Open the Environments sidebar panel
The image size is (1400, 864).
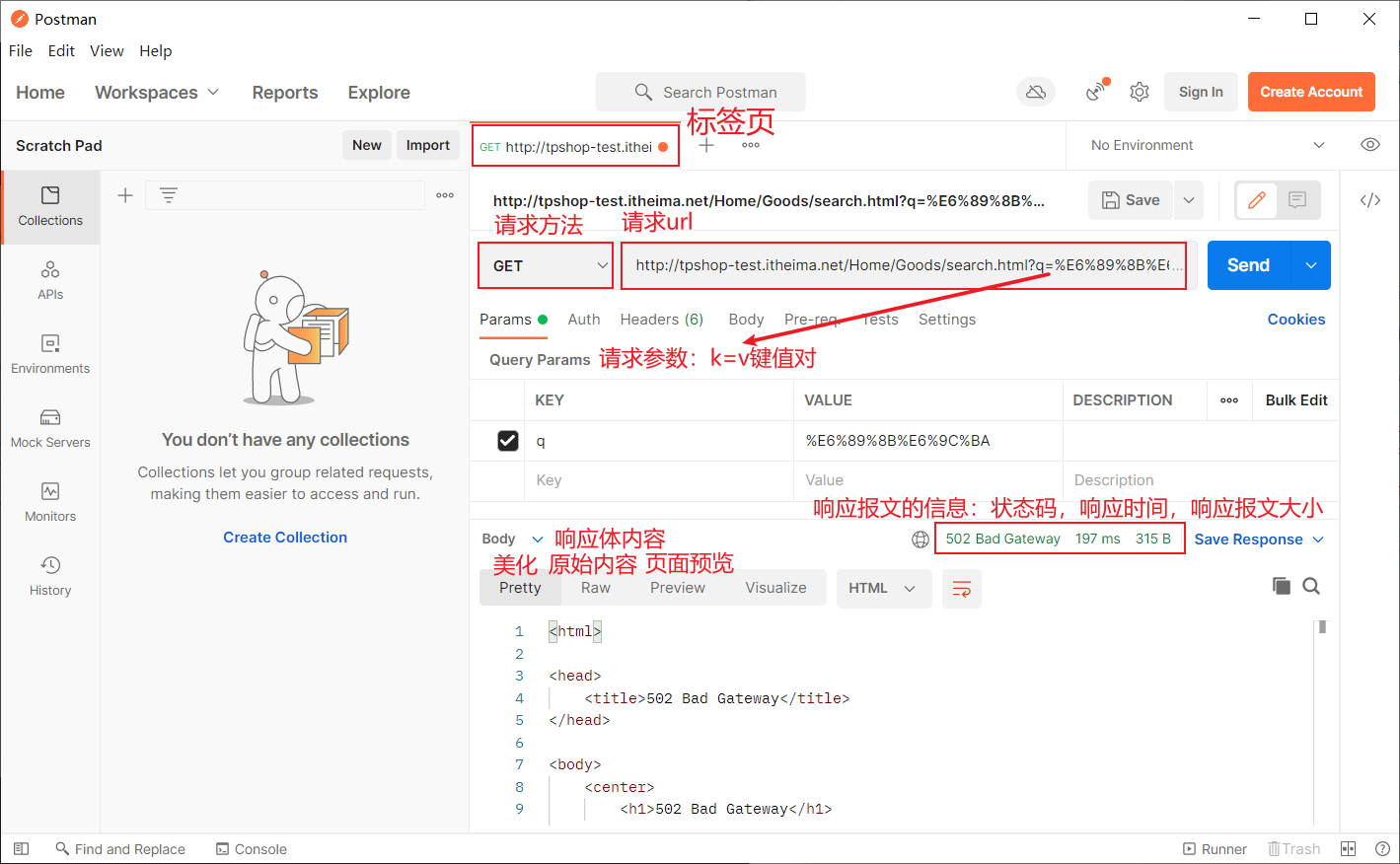[50, 354]
